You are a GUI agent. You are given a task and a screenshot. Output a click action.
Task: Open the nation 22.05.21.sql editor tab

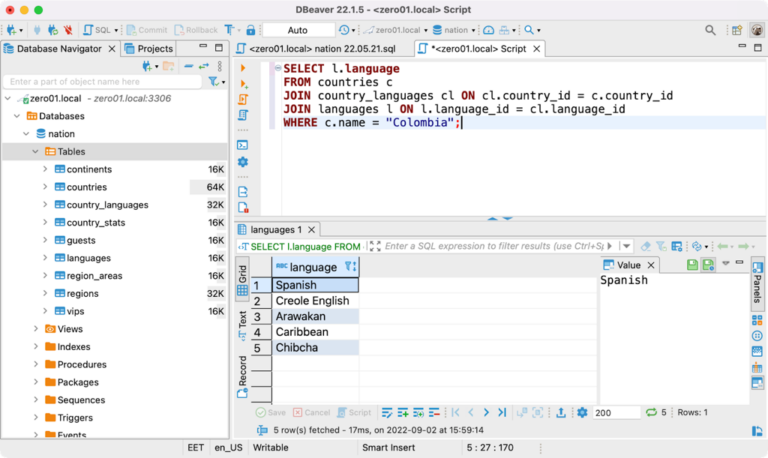(x=320, y=48)
